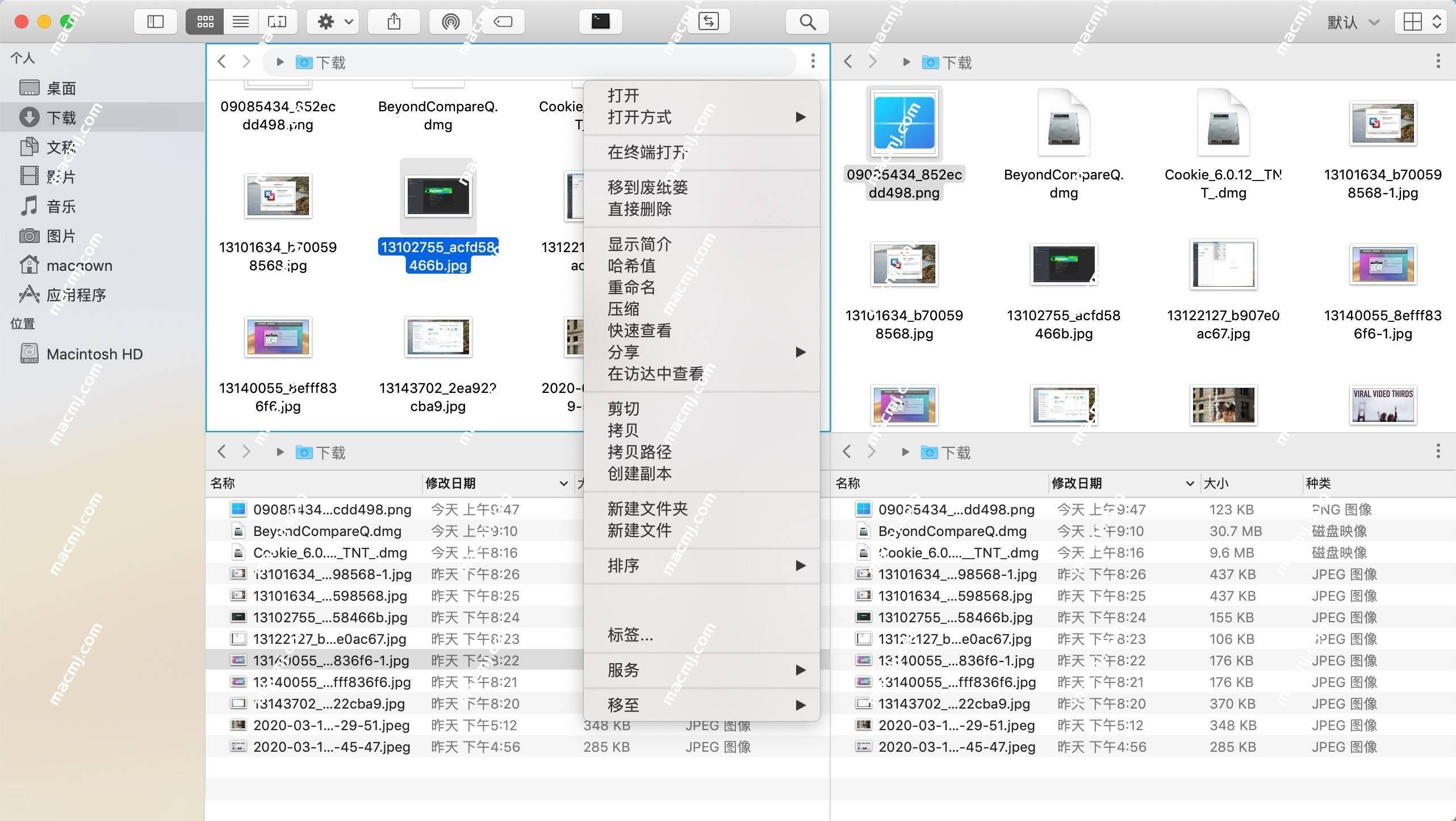1456x821 pixels.
Task: Toggle the sidebar panel button
Action: [155, 22]
